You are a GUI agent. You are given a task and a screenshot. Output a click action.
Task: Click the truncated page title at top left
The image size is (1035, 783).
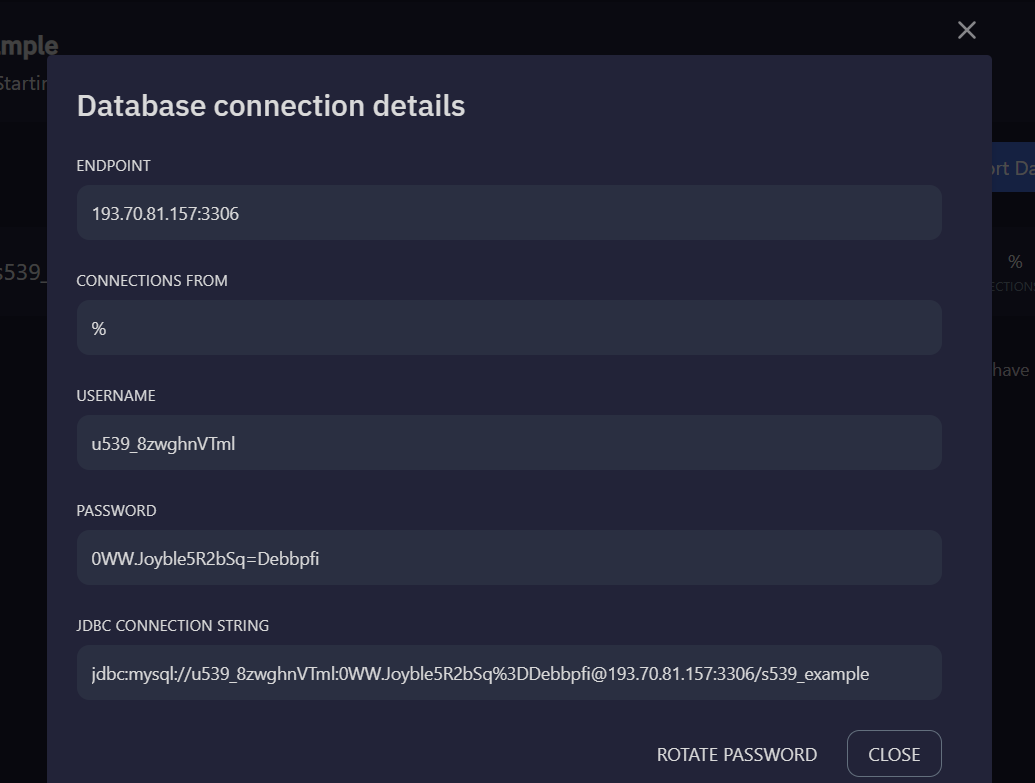[28, 46]
